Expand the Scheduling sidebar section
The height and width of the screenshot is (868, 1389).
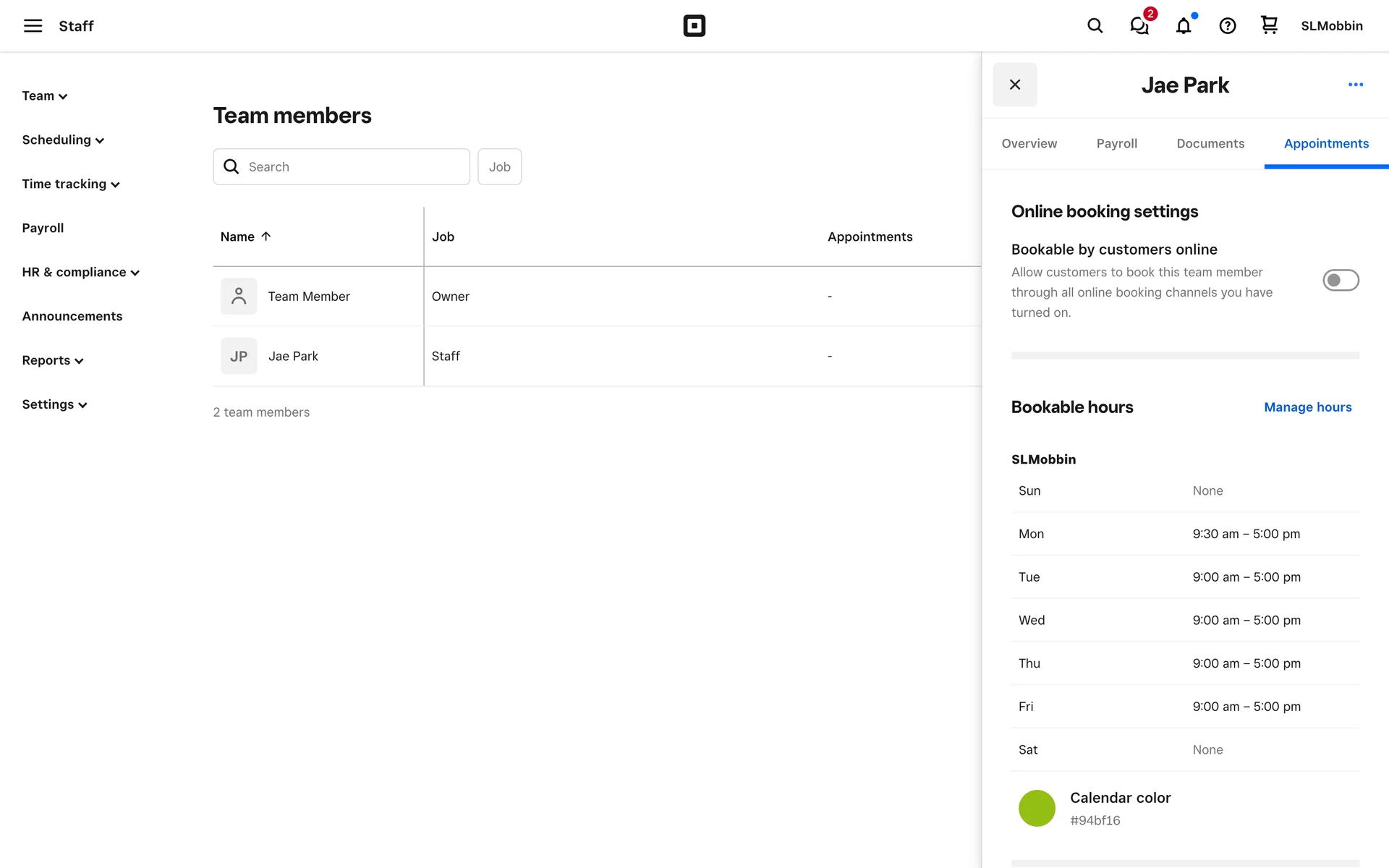(63, 140)
